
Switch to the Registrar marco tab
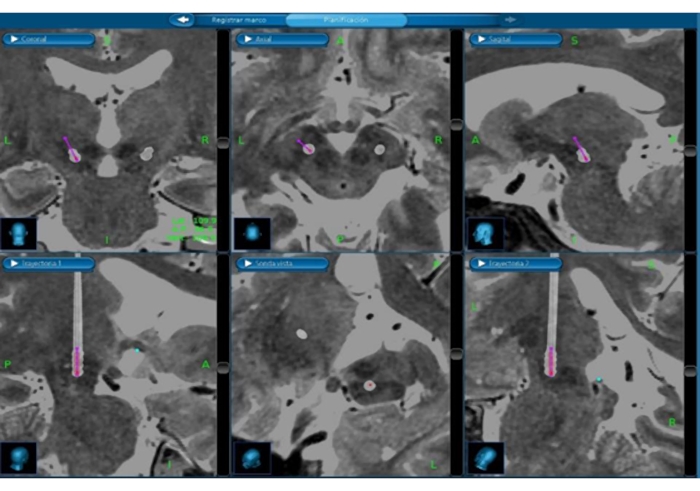(x=239, y=20)
